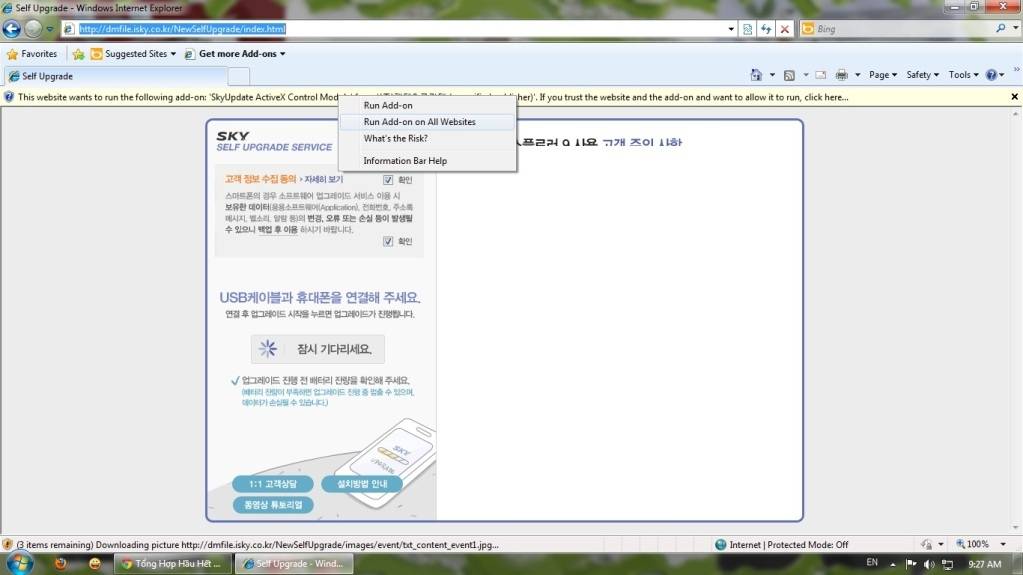Click the Add to Favorites Bar icon
The height and width of the screenshot is (575, 1023).
click(78, 54)
